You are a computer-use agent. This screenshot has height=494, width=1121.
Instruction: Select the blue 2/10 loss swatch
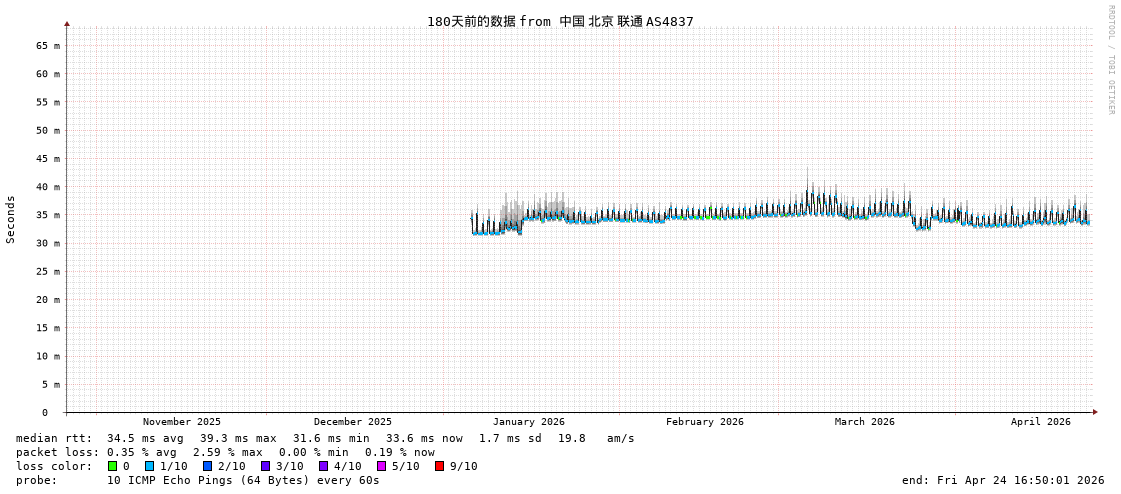207,466
